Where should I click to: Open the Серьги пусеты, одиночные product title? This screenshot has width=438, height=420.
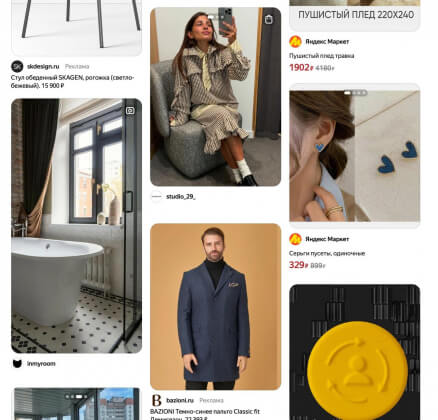tap(327, 253)
